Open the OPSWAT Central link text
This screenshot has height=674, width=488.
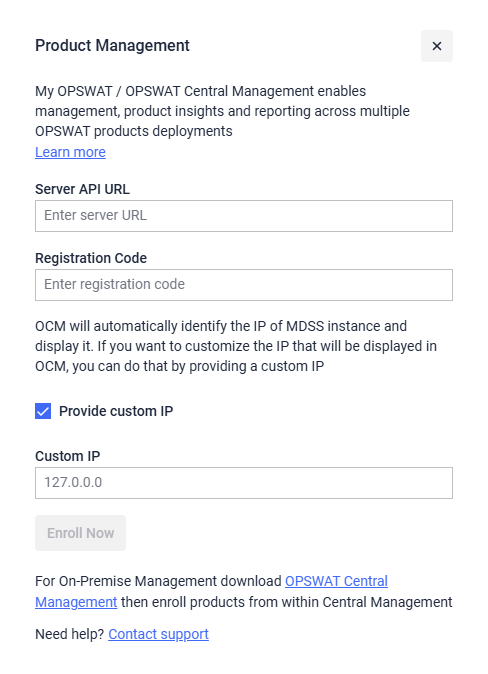point(337,581)
